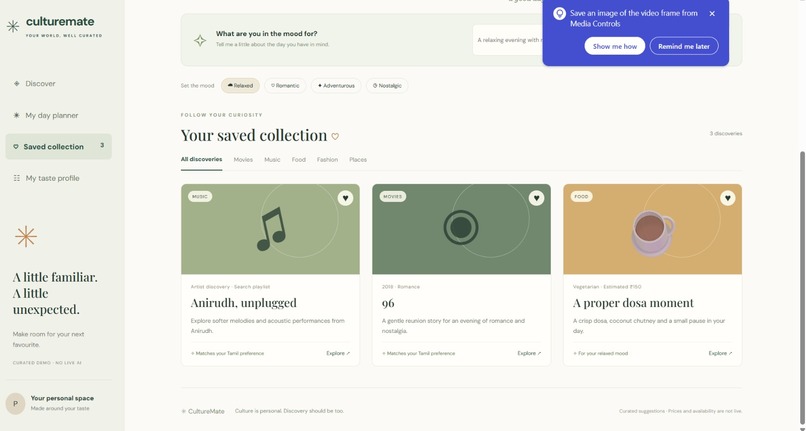Image resolution: width=806 pixels, height=431 pixels.
Task: Click the orange asterisk decoration icon in sidebar
Action: 26,237
